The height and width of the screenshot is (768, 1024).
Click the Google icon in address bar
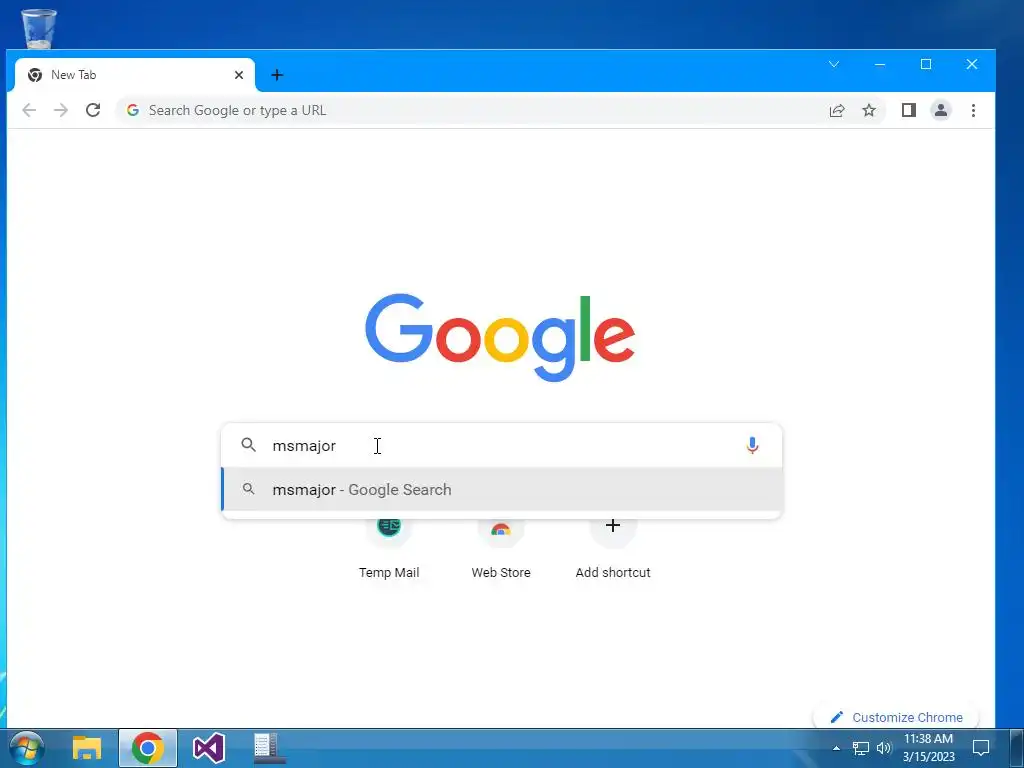pyautogui.click(x=133, y=110)
